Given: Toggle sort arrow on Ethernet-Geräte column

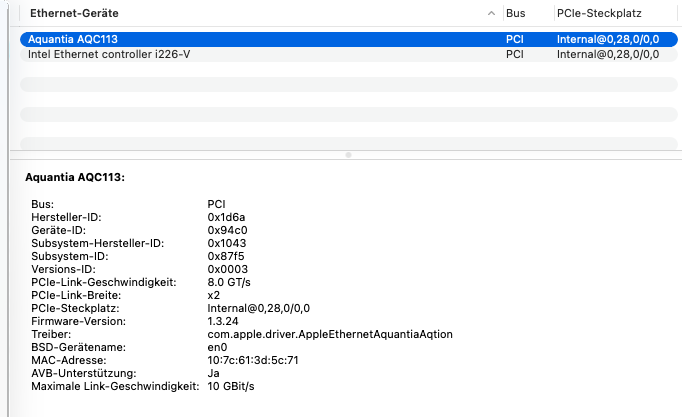Looking at the screenshot, I should point(491,13).
